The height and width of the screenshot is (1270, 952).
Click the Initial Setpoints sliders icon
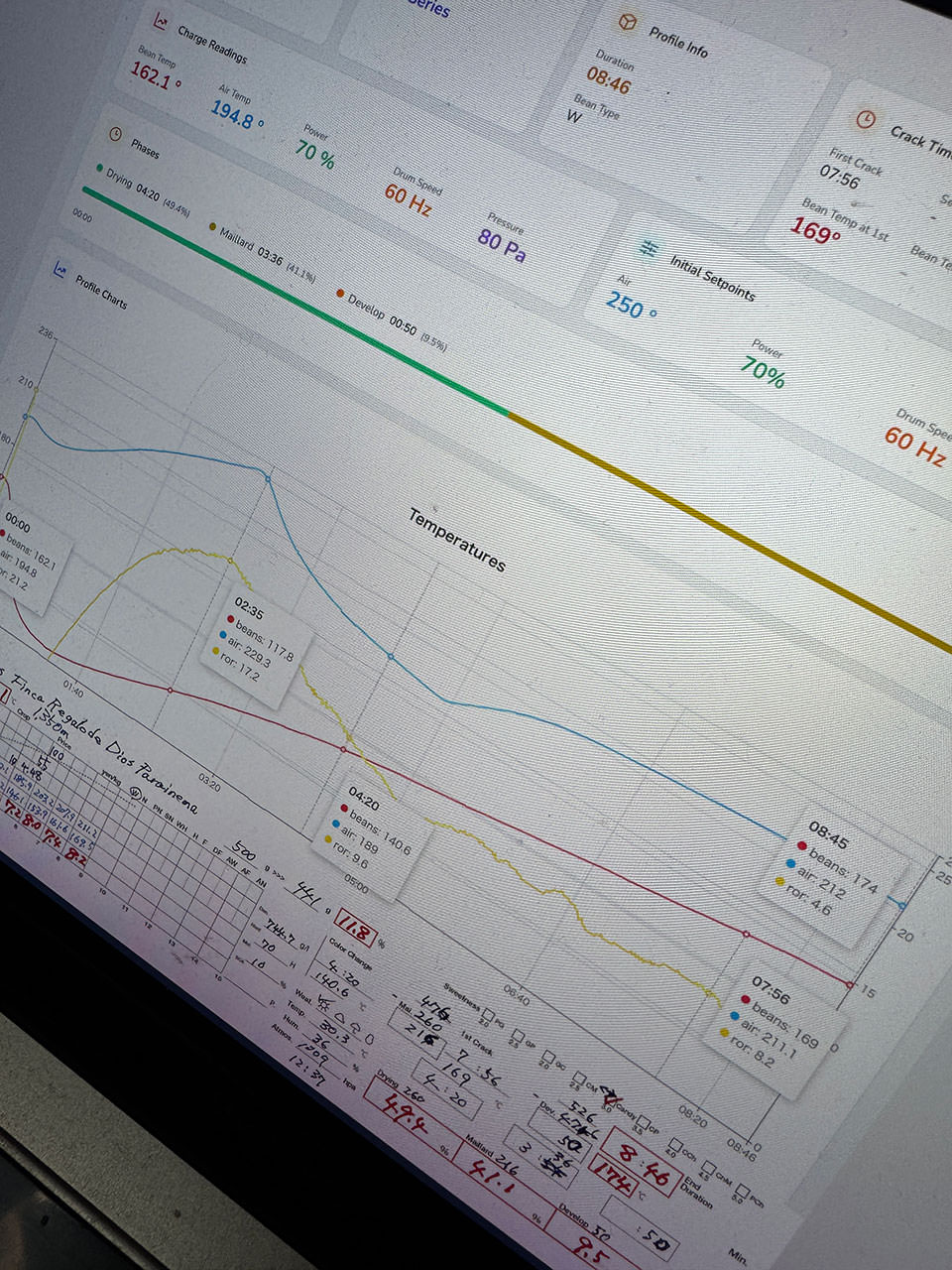click(x=649, y=246)
